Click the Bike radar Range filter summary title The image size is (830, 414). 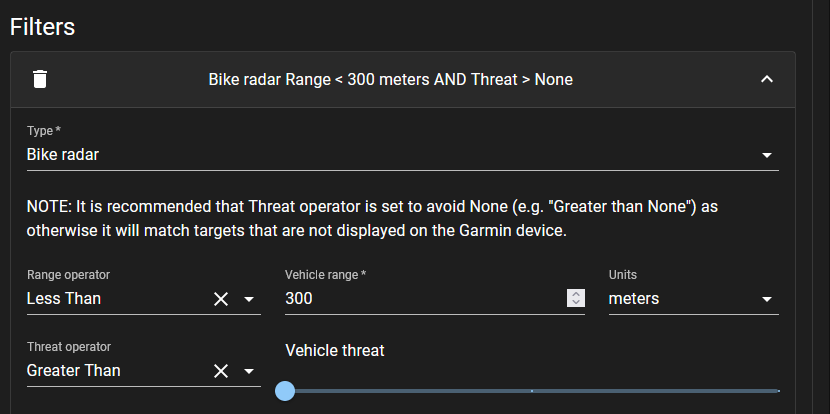tap(390, 79)
